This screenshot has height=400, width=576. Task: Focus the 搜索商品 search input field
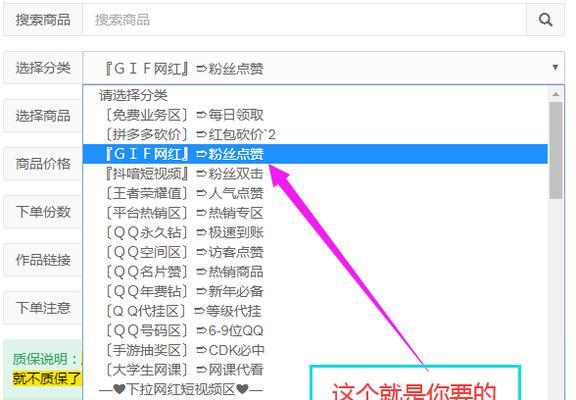pos(305,19)
